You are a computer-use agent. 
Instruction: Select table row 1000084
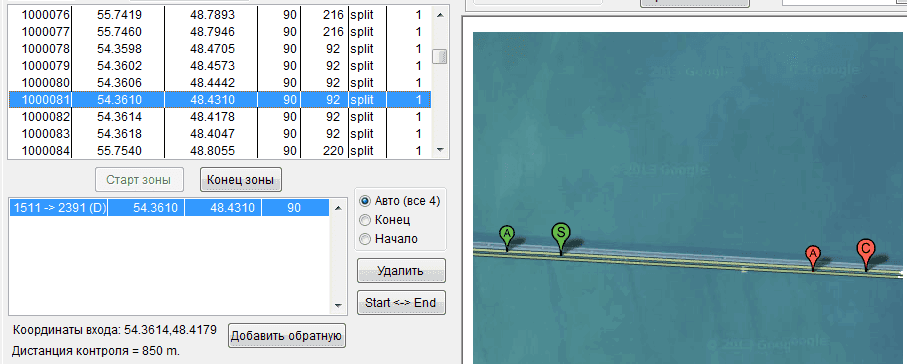pyautogui.click(x=220, y=151)
